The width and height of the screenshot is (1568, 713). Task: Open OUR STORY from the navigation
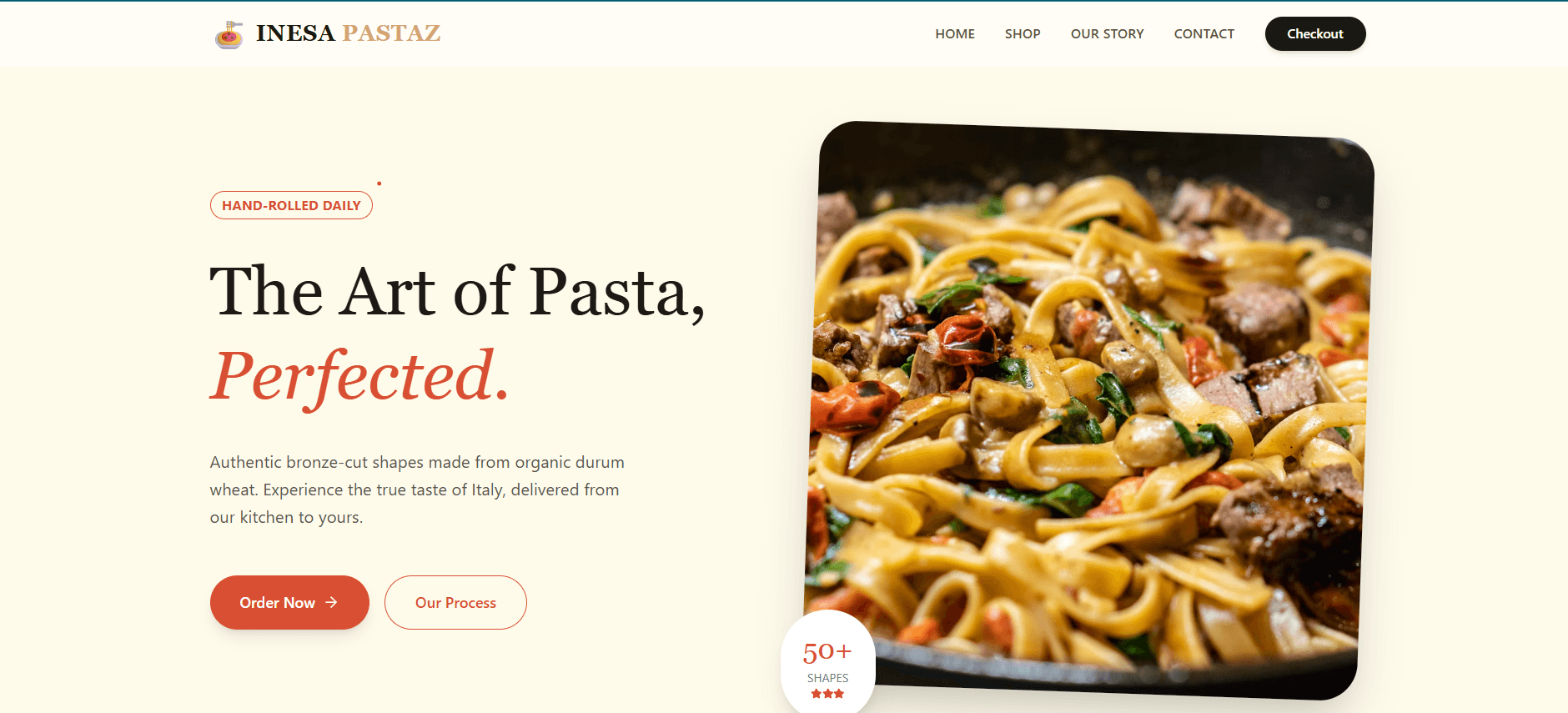click(1107, 34)
